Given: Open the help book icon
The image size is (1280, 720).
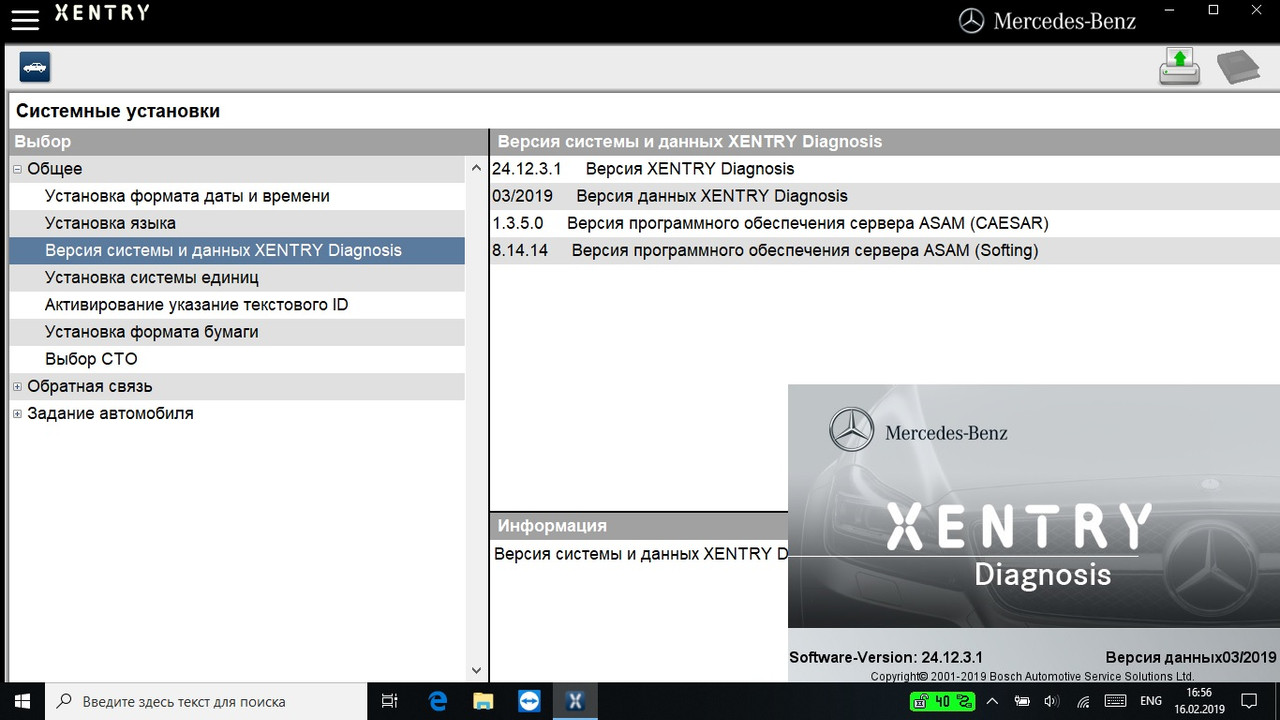Looking at the screenshot, I should pyautogui.click(x=1237, y=68).
